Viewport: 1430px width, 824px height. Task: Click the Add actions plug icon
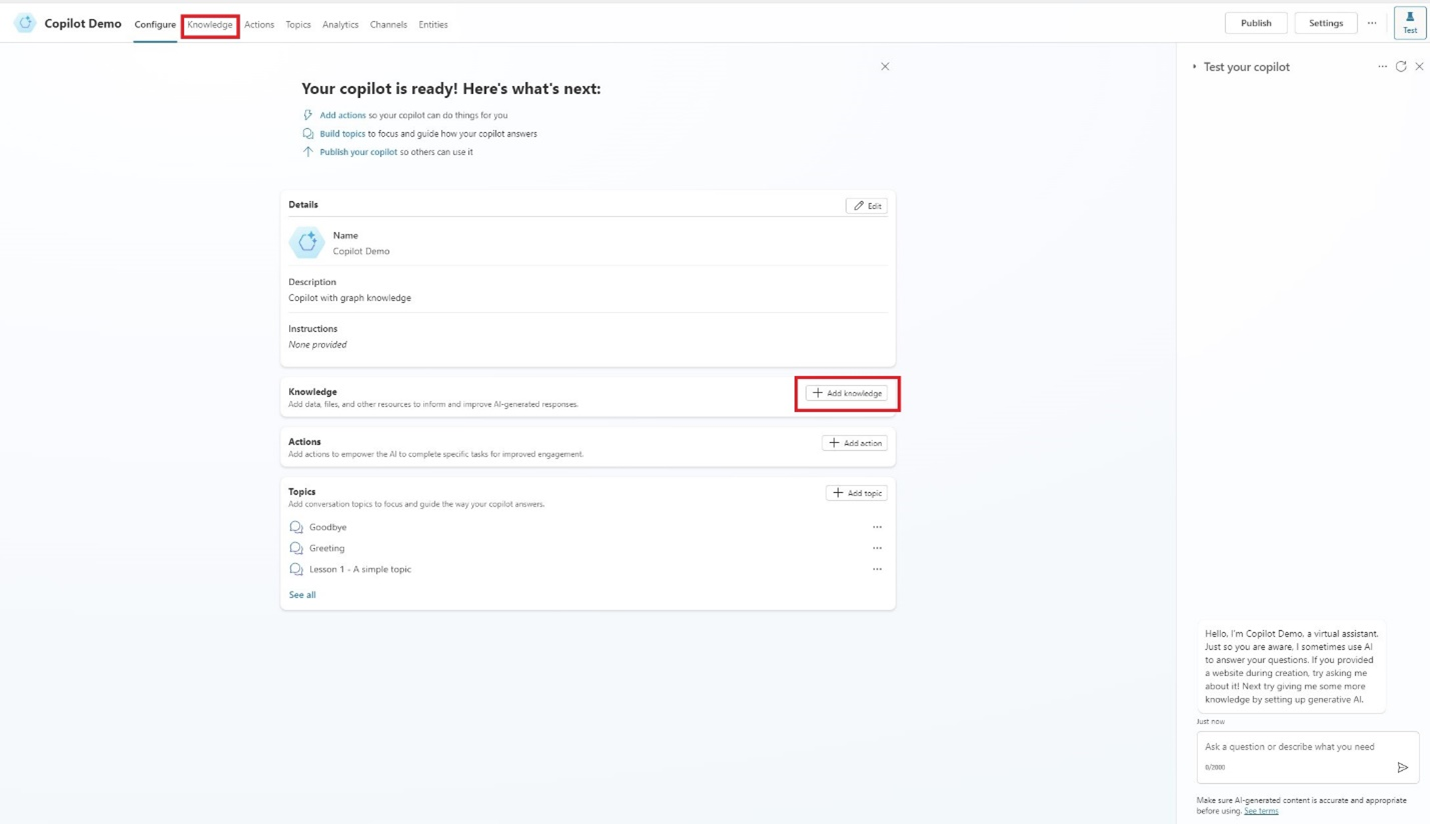(308, 115)
